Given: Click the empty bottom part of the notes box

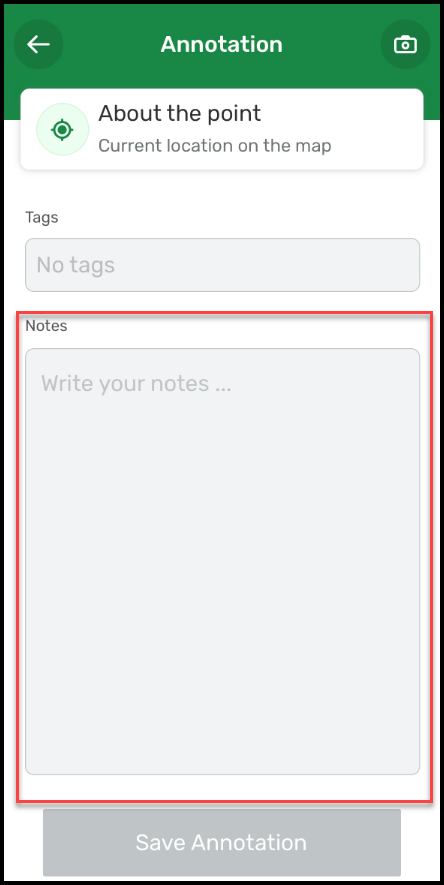Looking at the screenshot, I should click(x=222, y=706).
